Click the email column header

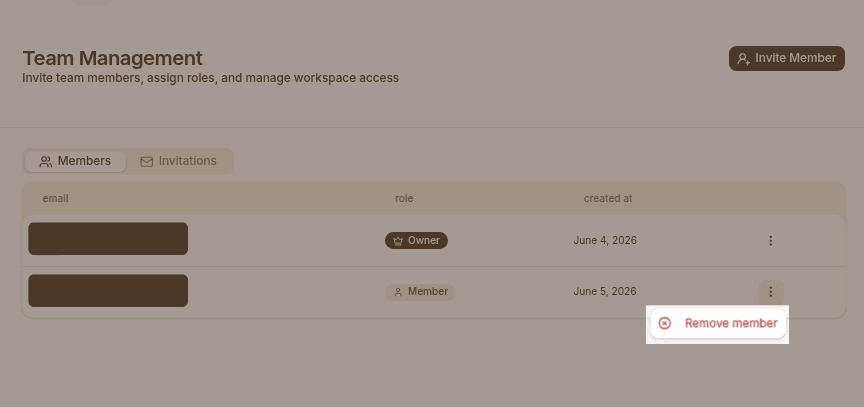(x=55, y=198)
